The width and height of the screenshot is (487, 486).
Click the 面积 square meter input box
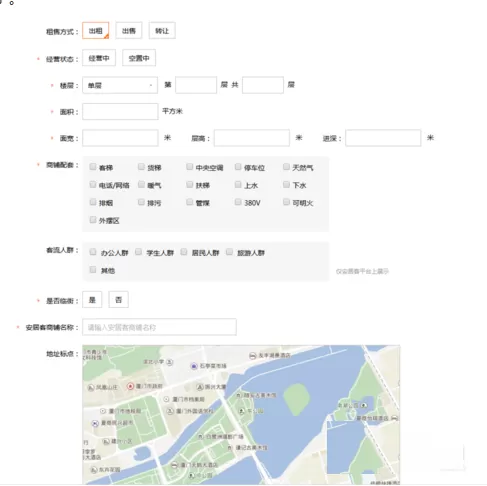(x=120, y=111)
